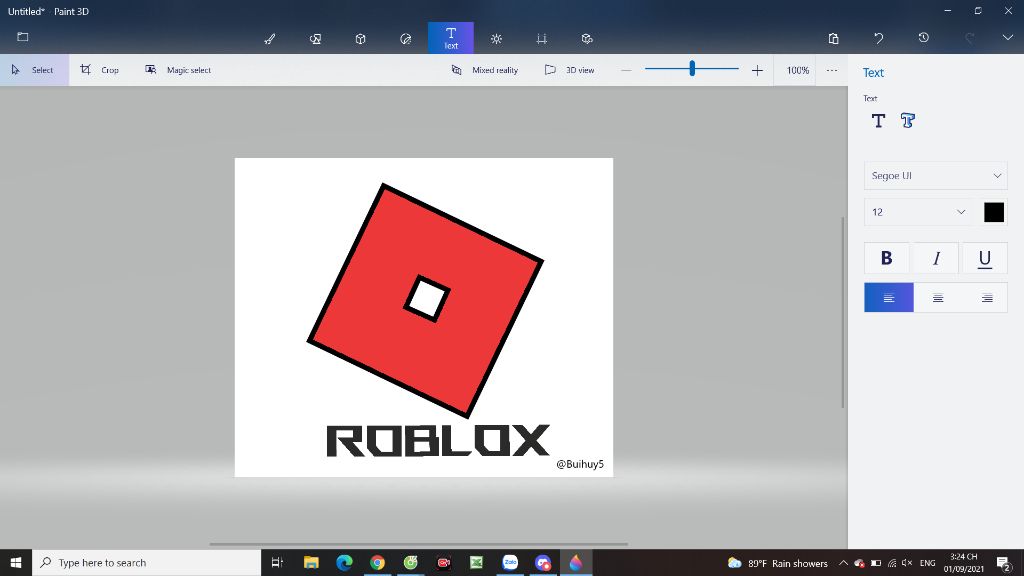Align text center
The image size is (1024, 576).
(938, 297)
